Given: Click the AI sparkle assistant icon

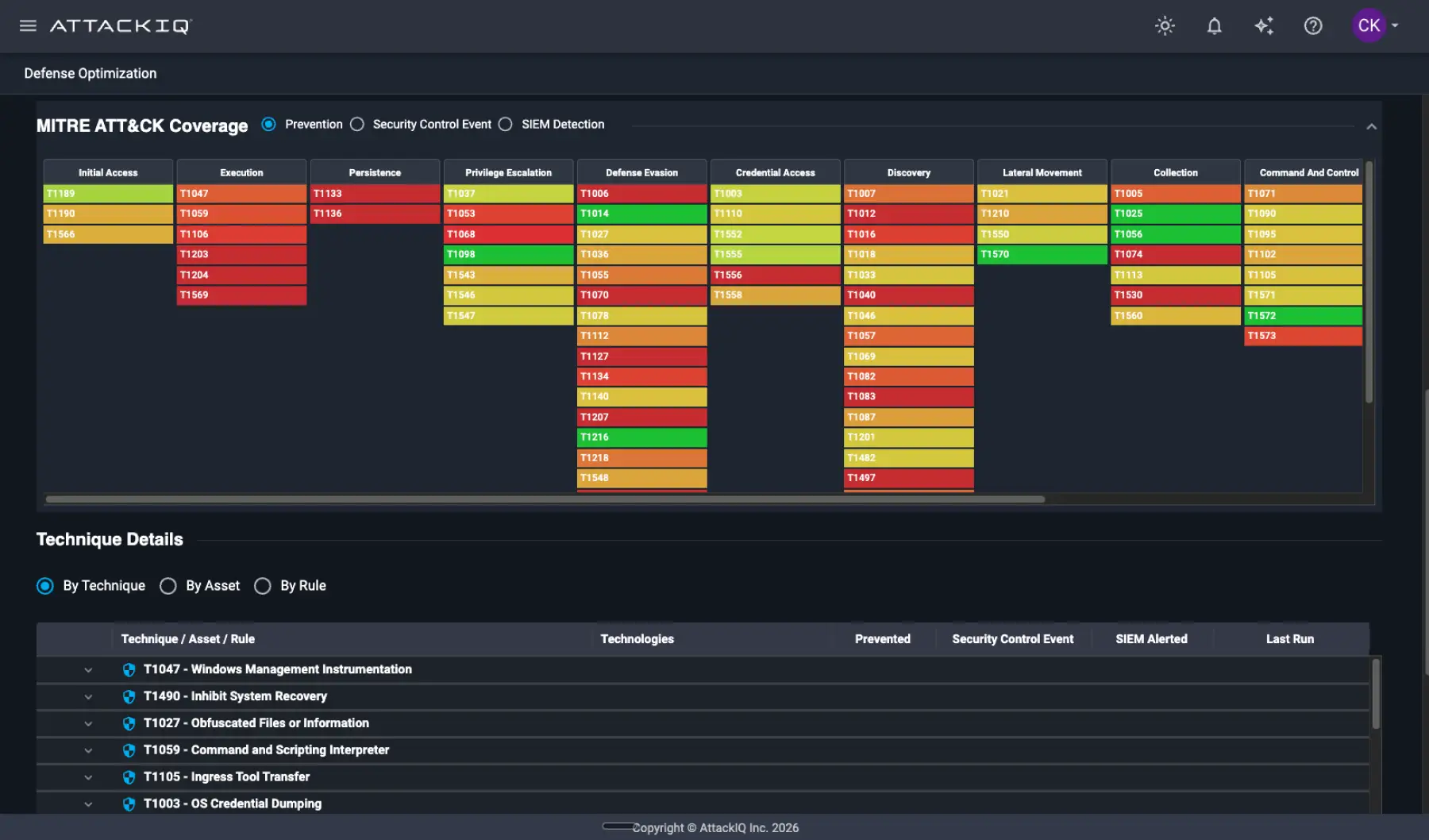Looking at the screenshot, I should click(1264, 25).
